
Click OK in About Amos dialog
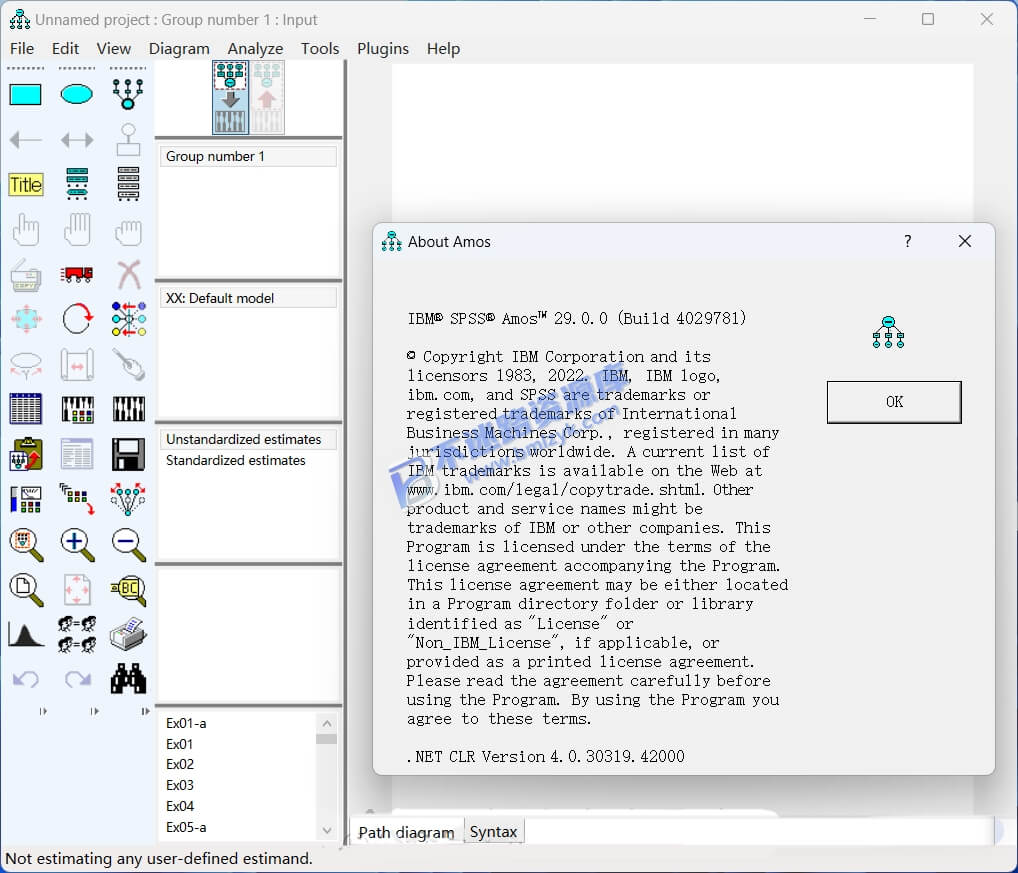(894, 402)
